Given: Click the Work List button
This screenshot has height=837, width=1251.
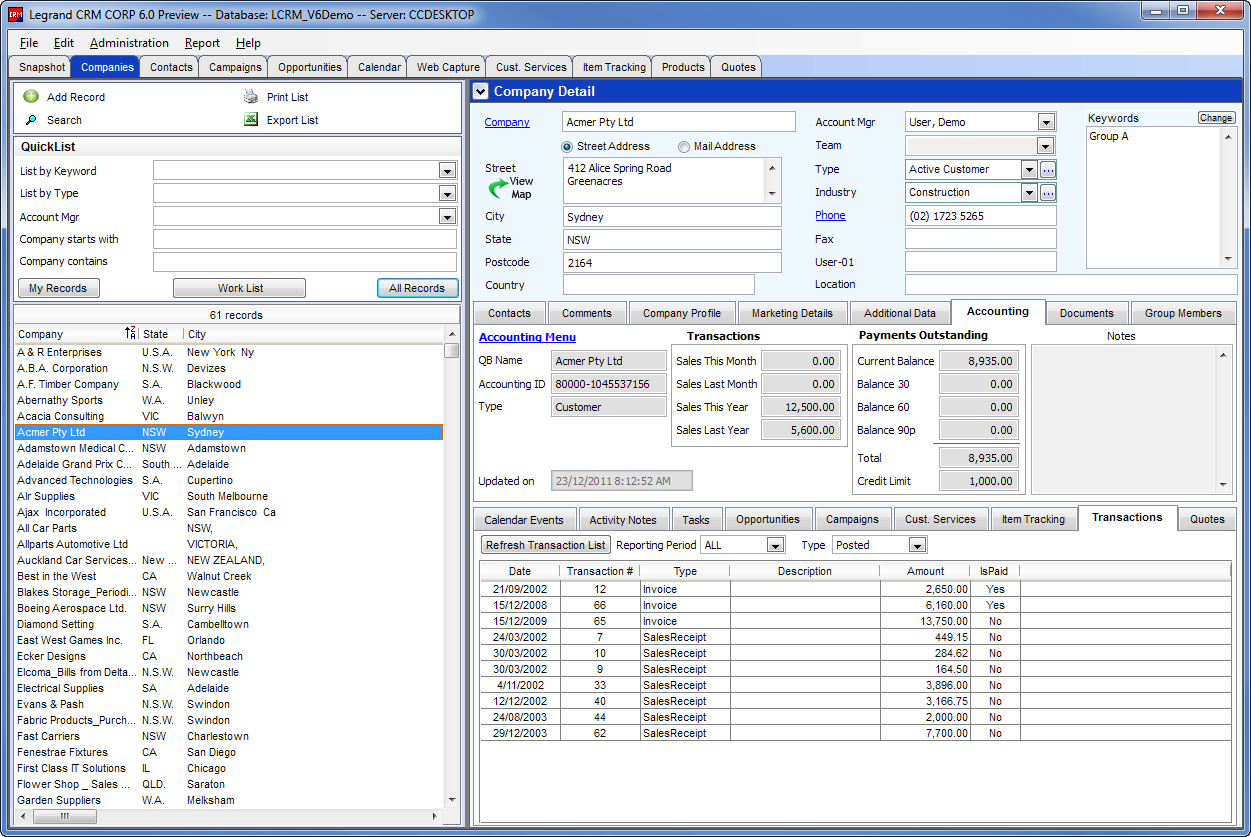Looking at the screenshot, I should click(x=240, y=288).
